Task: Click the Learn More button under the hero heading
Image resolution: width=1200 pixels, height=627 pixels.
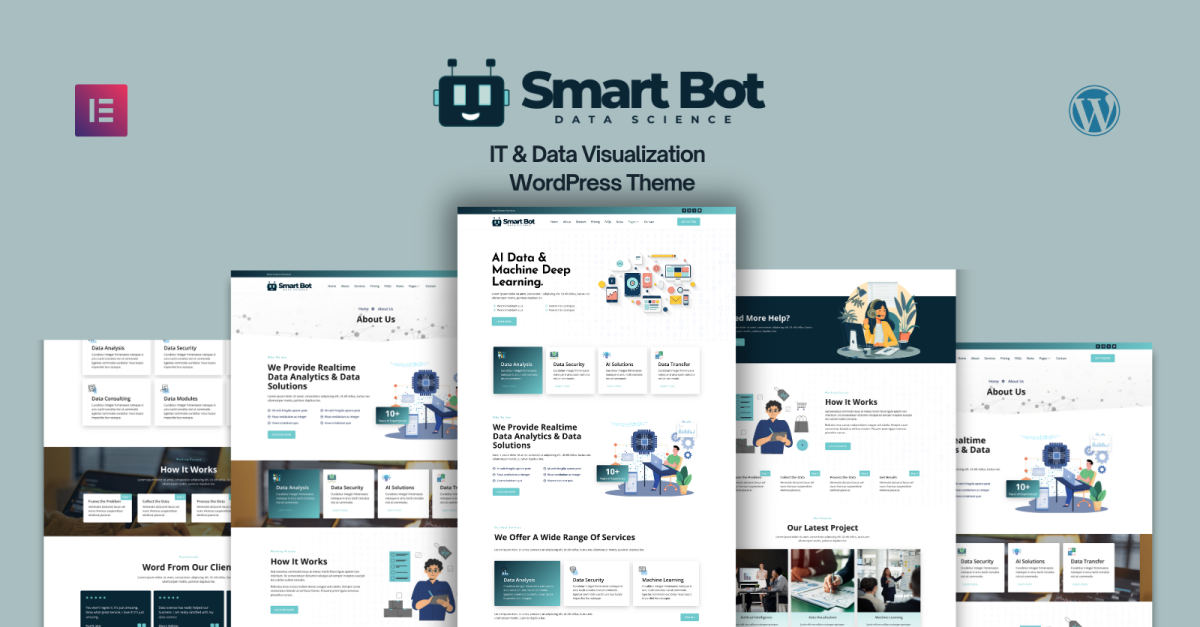Action: pos(504,322)
